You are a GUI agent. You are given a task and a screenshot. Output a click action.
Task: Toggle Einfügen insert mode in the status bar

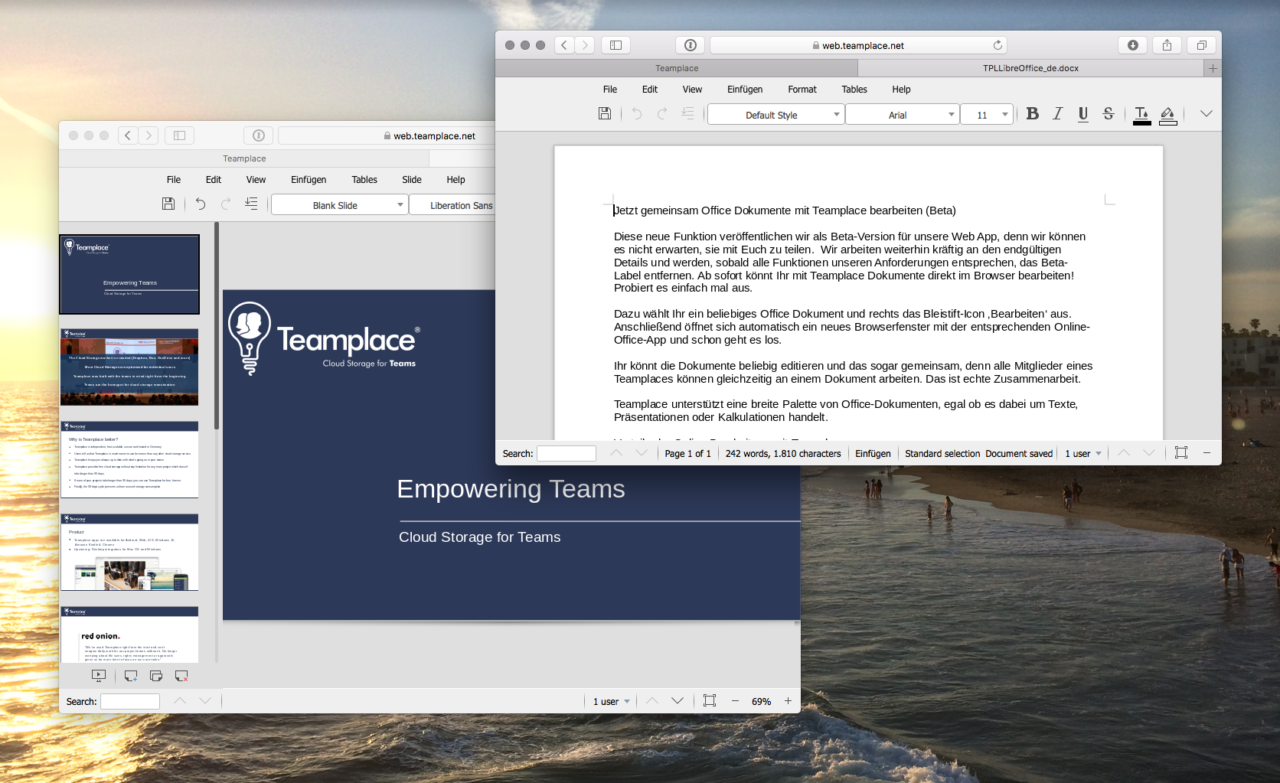click(873, 453)
